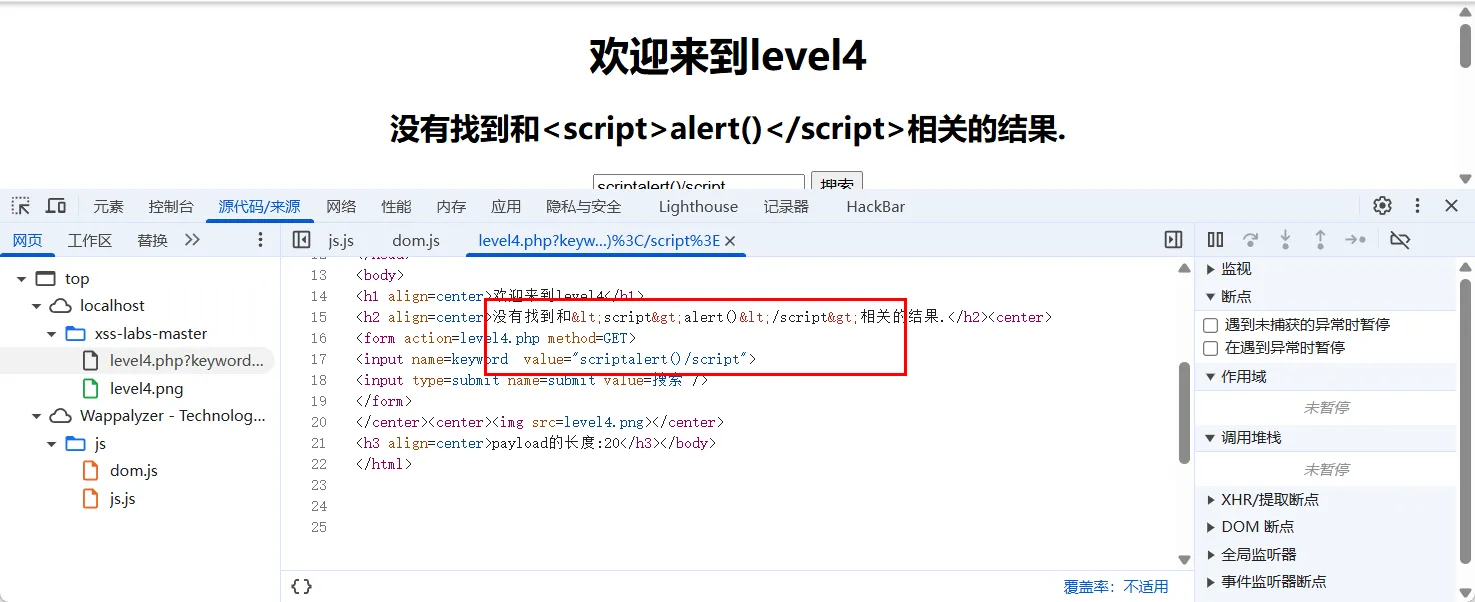Open dom.js in the file tree
The width and height of the screenshot is (1475, 602).
click(x=133, y=471)
